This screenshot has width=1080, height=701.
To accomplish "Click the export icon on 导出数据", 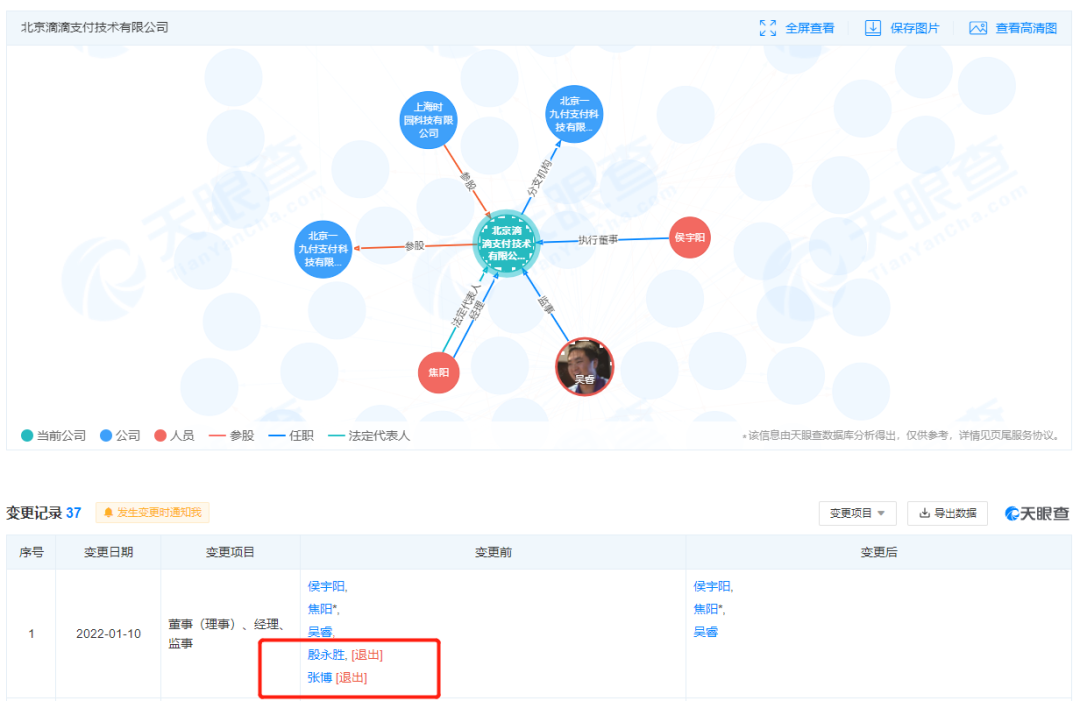I will point(925,513).
